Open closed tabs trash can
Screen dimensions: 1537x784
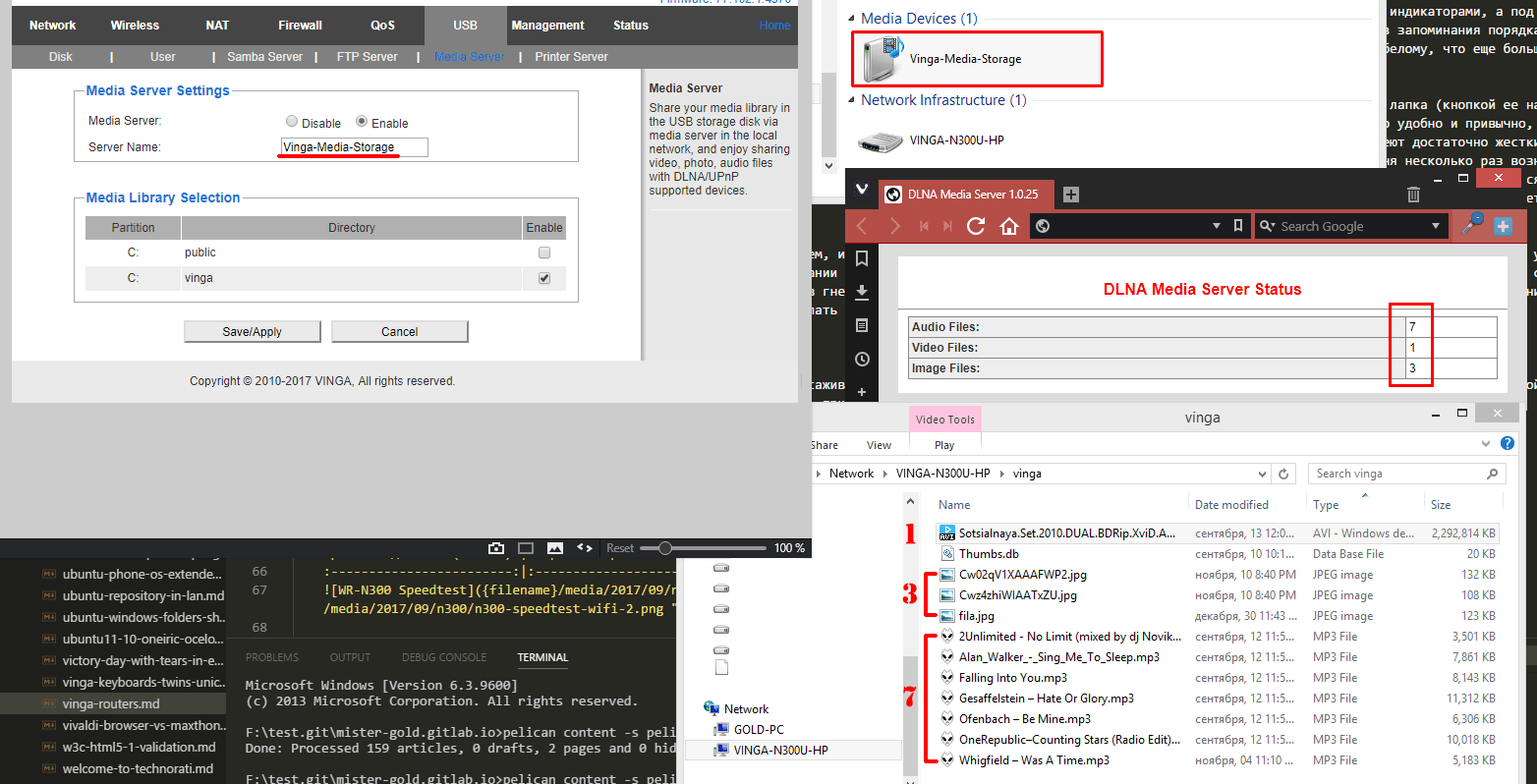[x=1413, y=195]
